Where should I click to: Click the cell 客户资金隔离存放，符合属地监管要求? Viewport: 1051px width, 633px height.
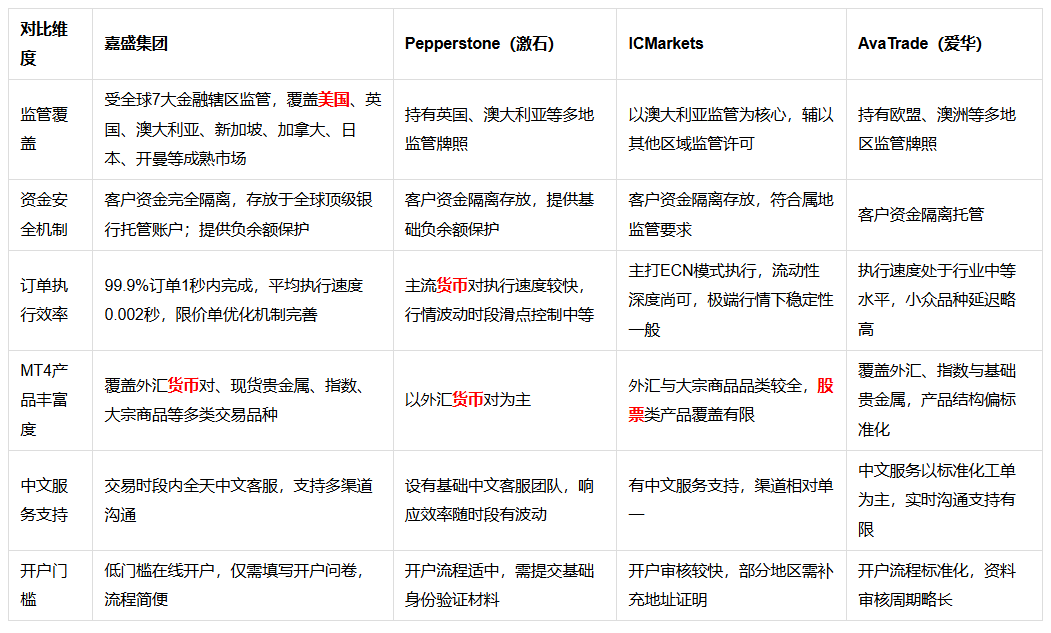coord(731,215)
